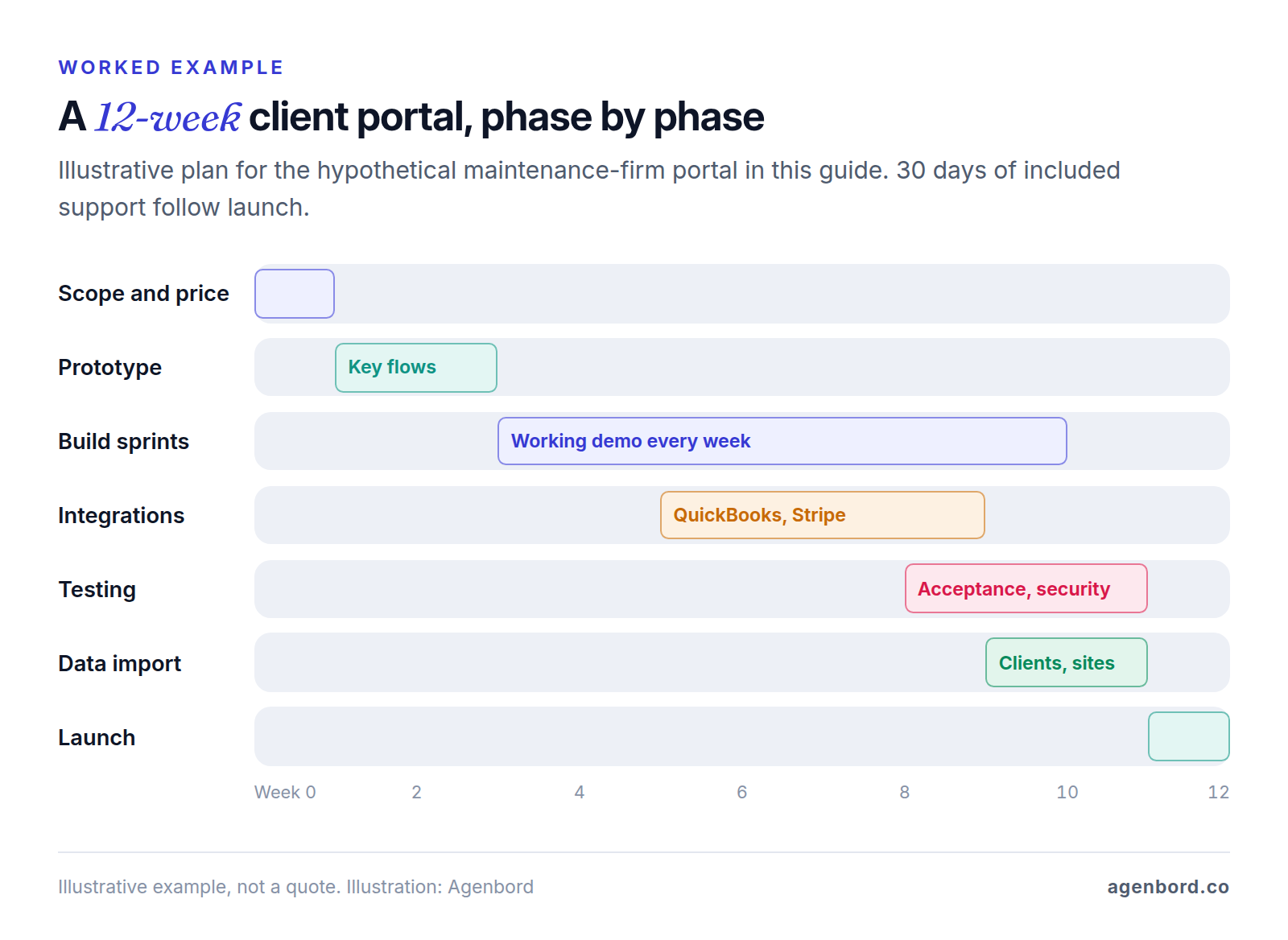
Task: Click the Build sprints row label
Action: click(123, 442)
